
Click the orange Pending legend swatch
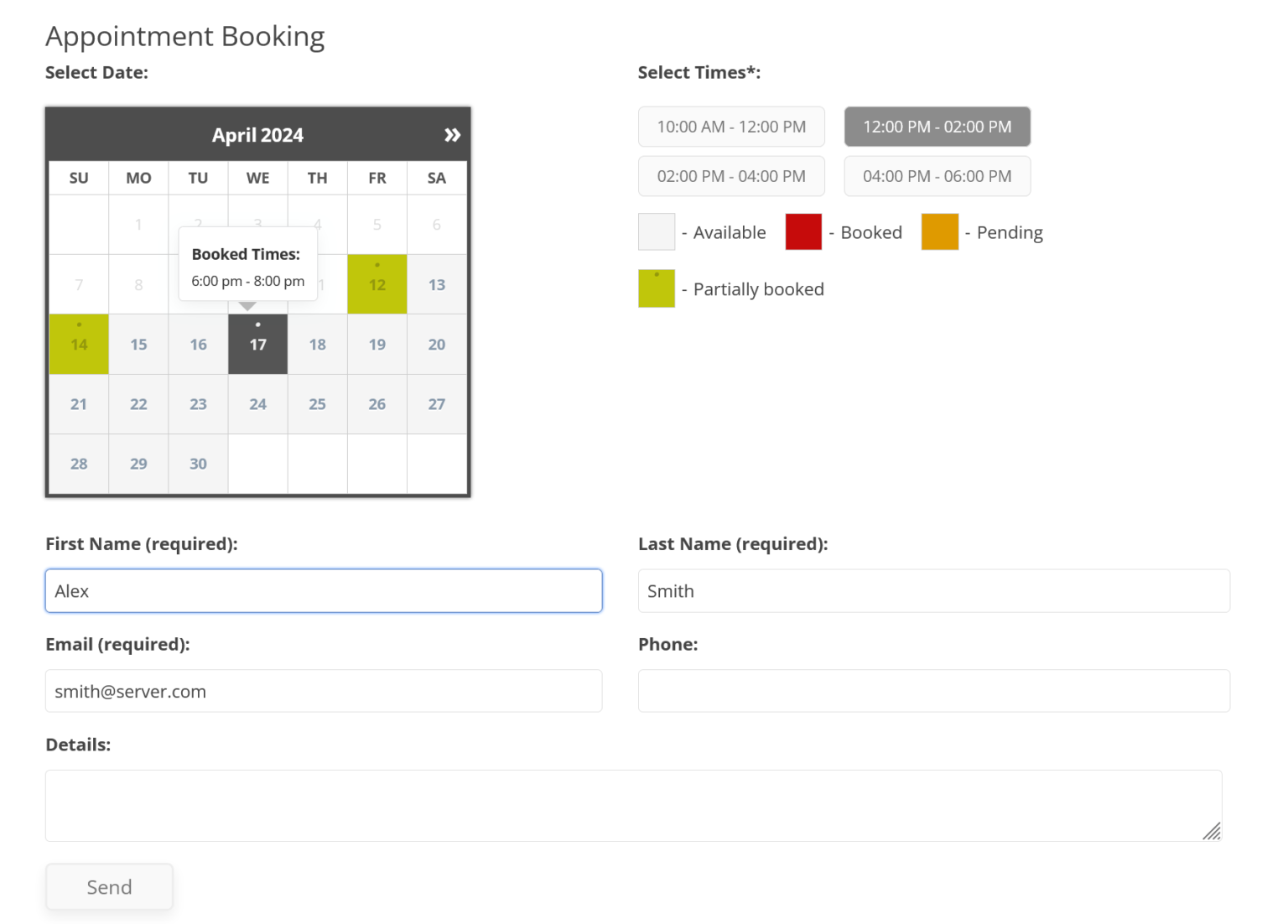pos(939,231)
